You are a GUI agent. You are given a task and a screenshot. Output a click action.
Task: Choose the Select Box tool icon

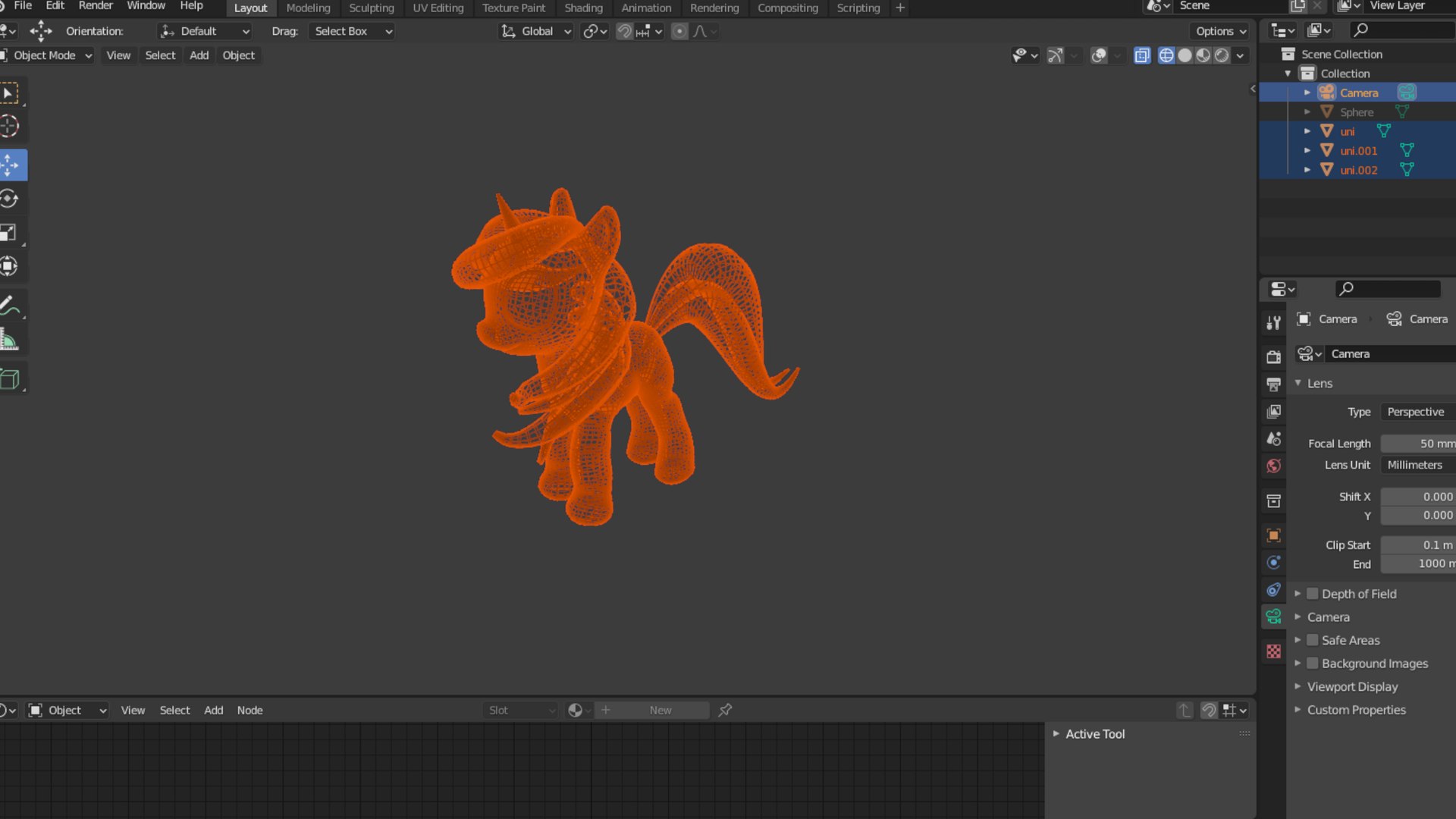point(10,93)
